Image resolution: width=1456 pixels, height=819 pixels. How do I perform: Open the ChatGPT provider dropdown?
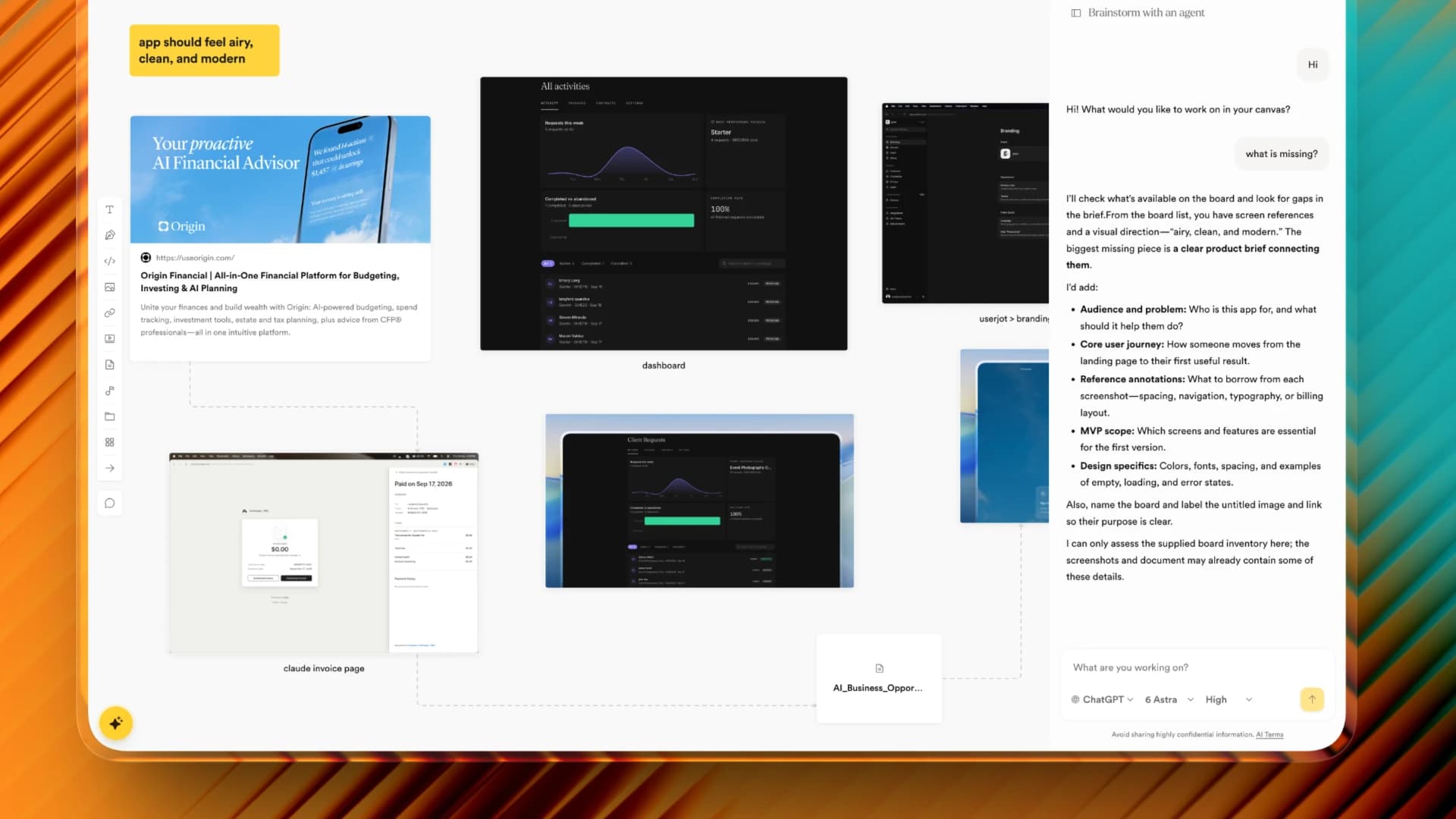pyautogui.click(x=1102, y=699)
